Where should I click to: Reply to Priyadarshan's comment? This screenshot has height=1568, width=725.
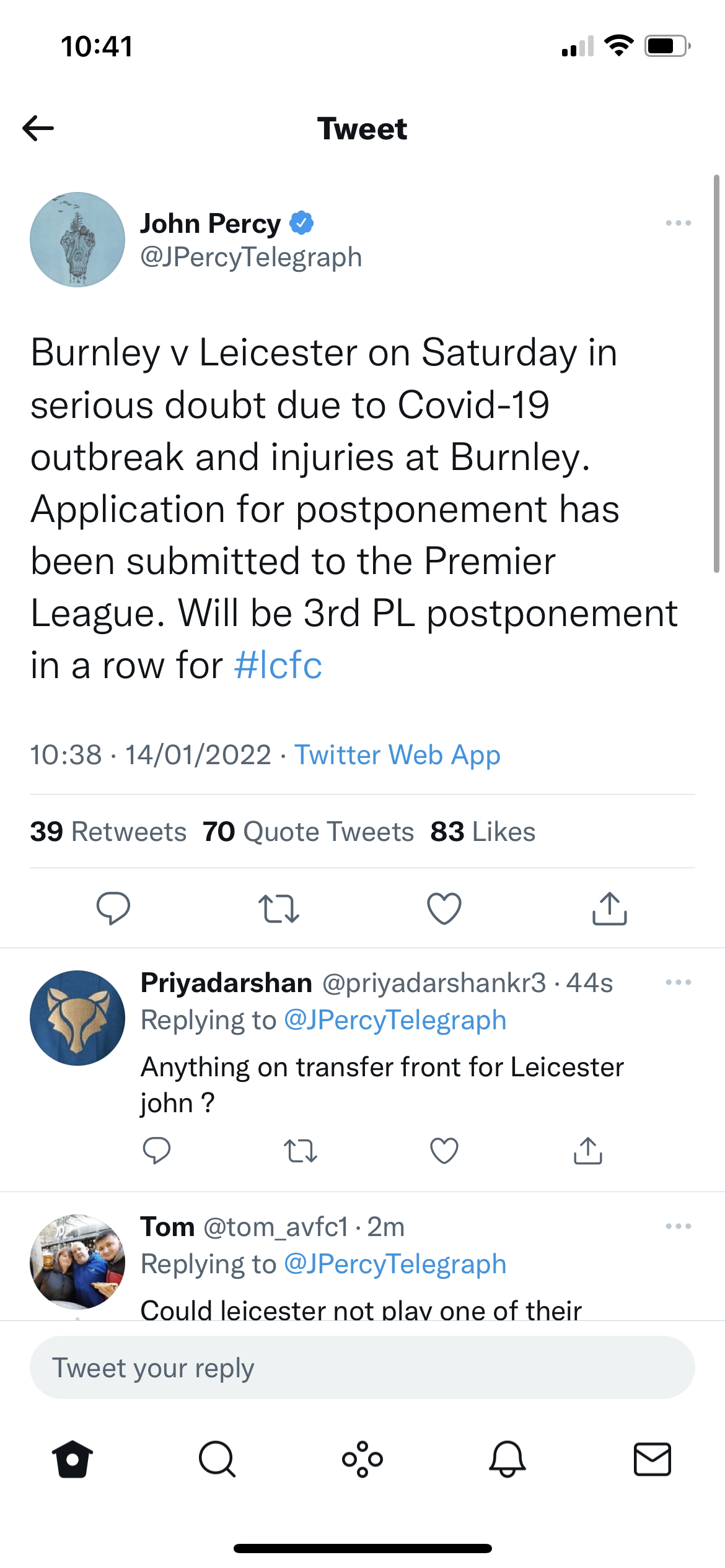156,1151
